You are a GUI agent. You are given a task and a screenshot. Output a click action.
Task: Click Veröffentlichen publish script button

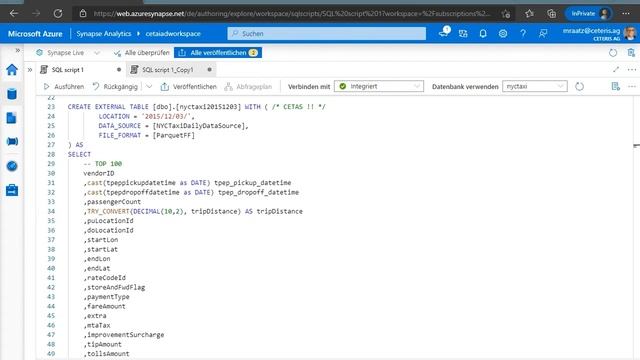pyautogui.click(x=189, y=87)
